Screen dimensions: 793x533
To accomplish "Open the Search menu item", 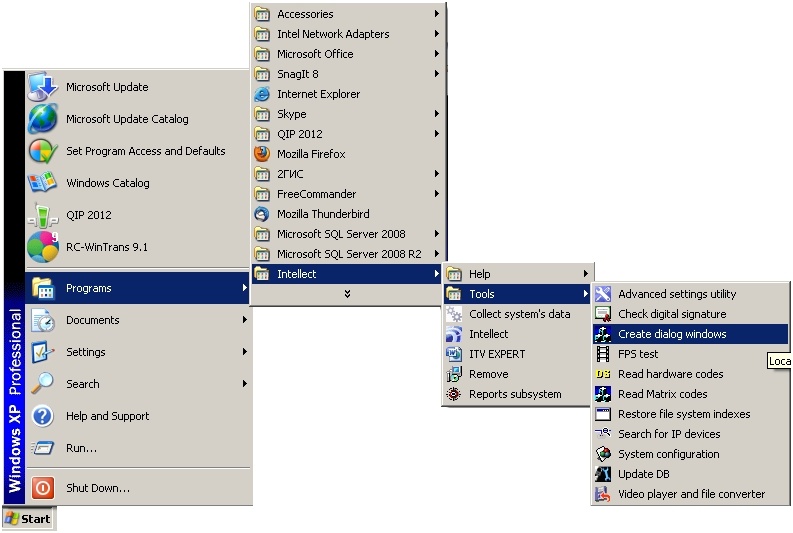I will [137, 384].
